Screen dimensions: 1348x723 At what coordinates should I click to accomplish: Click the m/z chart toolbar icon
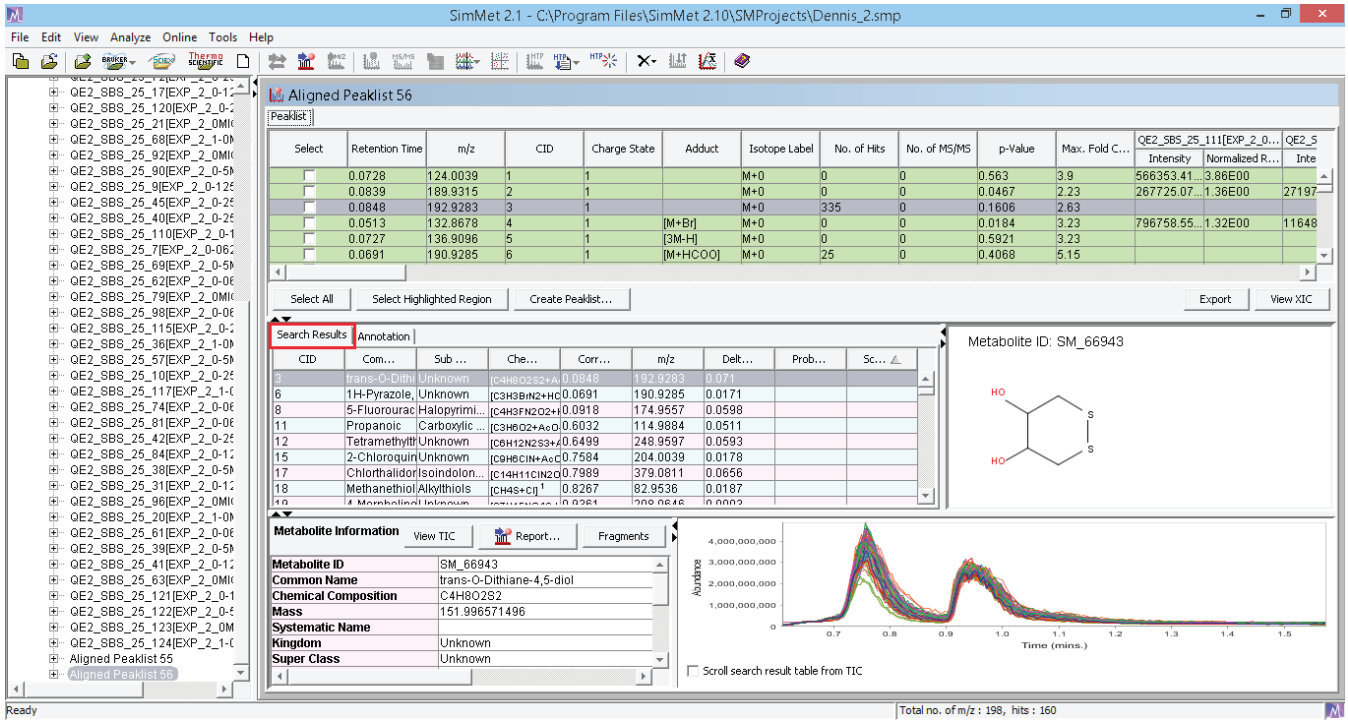click(x=336, y=61)
